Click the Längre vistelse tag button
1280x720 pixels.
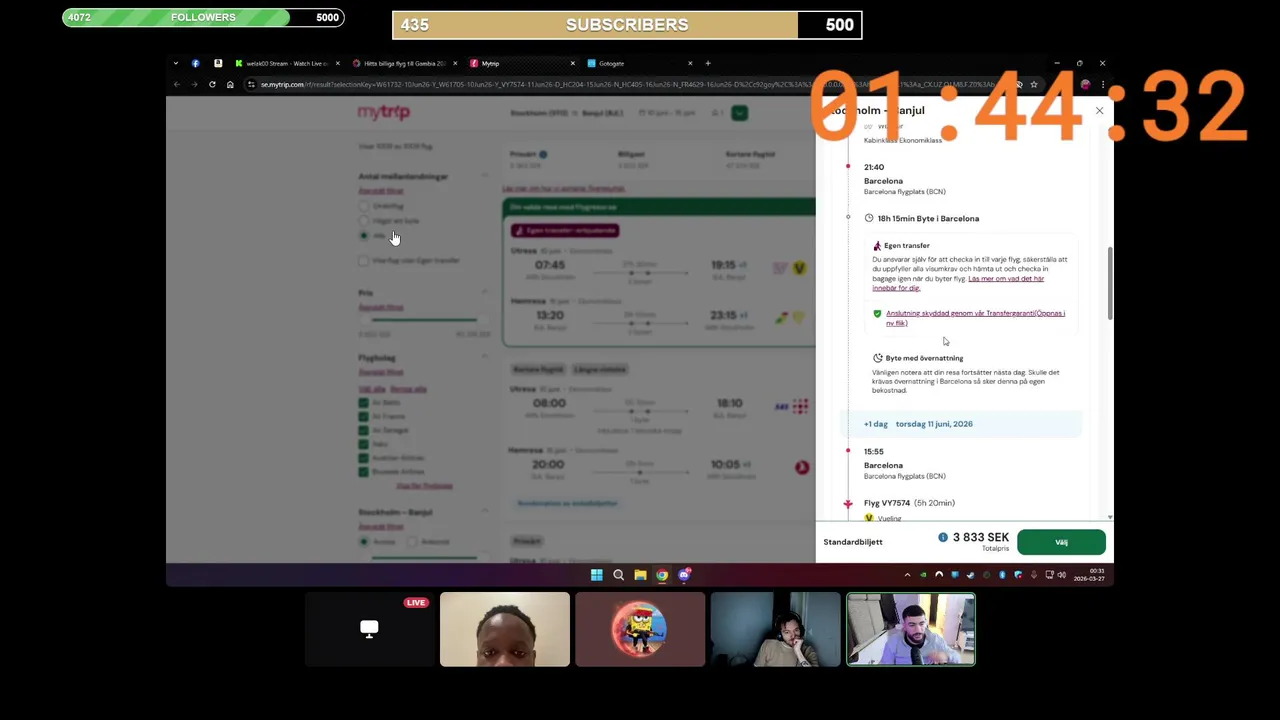click(x=599, y=369)
